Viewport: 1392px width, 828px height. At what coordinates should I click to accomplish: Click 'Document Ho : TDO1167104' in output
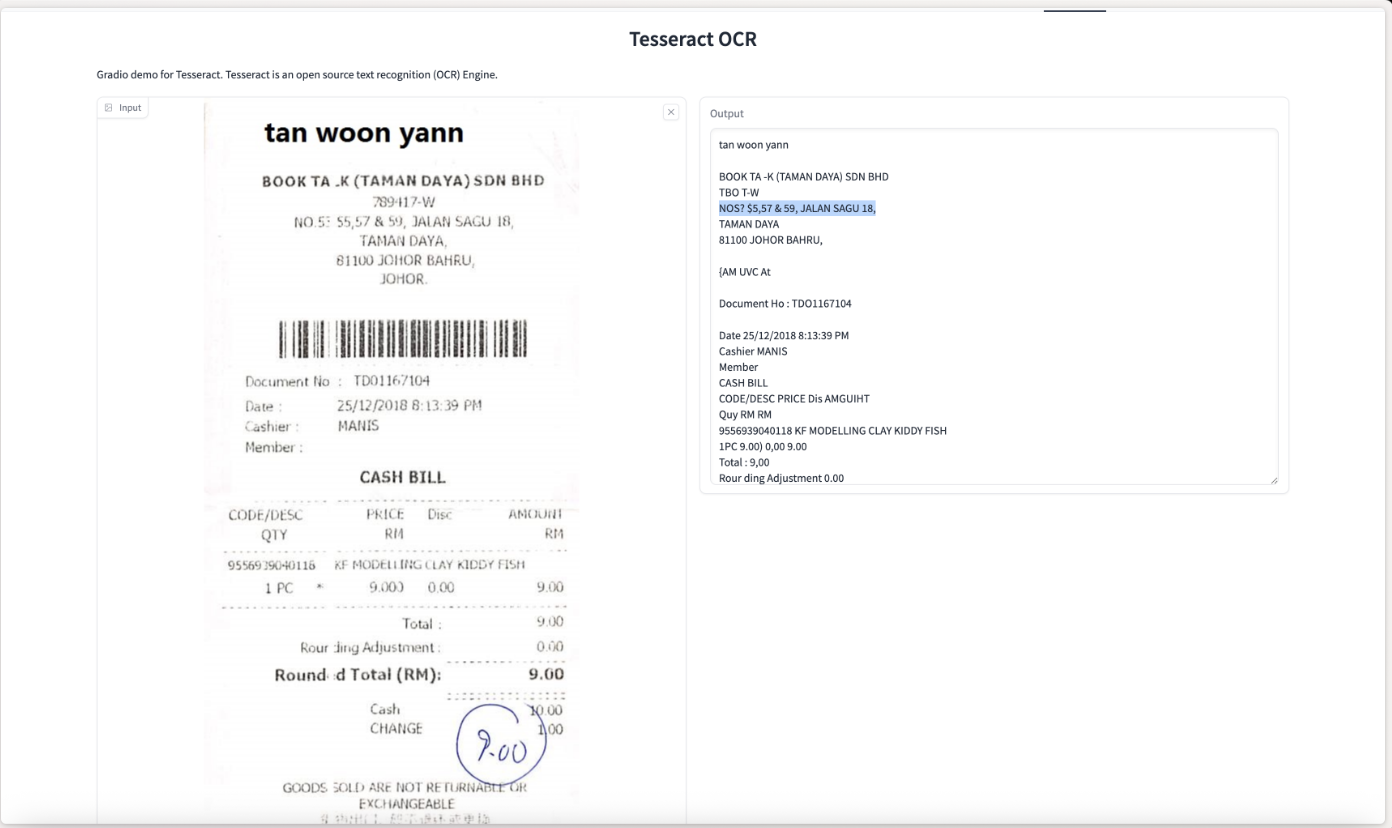click(785, 303)
